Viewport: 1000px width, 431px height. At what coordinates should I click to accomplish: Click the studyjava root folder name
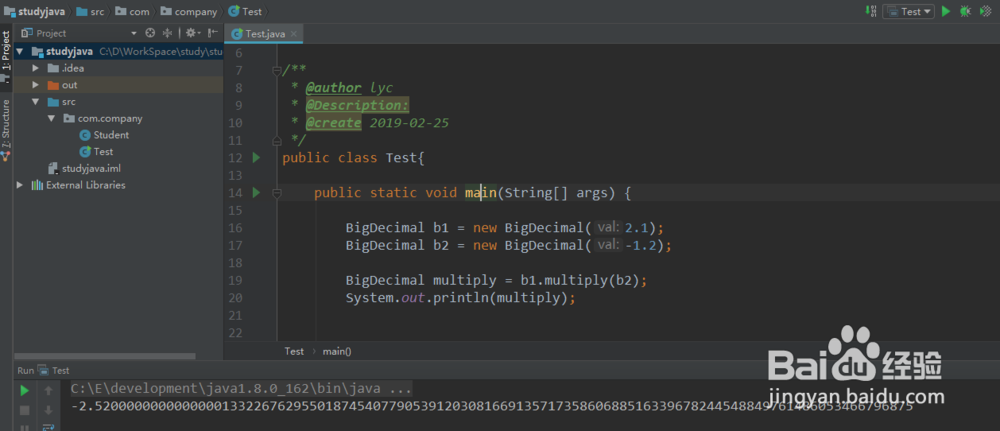[70, 52]
